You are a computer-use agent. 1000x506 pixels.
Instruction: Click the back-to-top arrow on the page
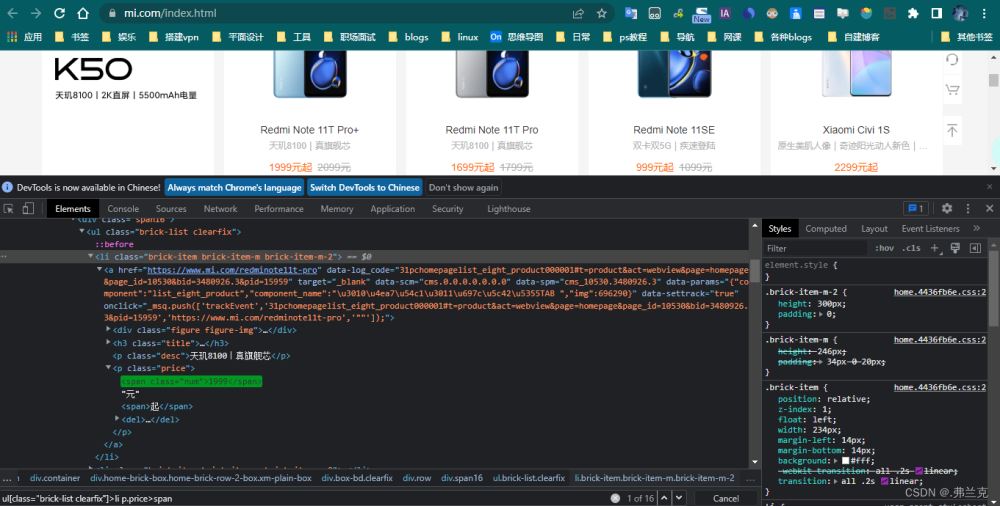tap(952, 130)
